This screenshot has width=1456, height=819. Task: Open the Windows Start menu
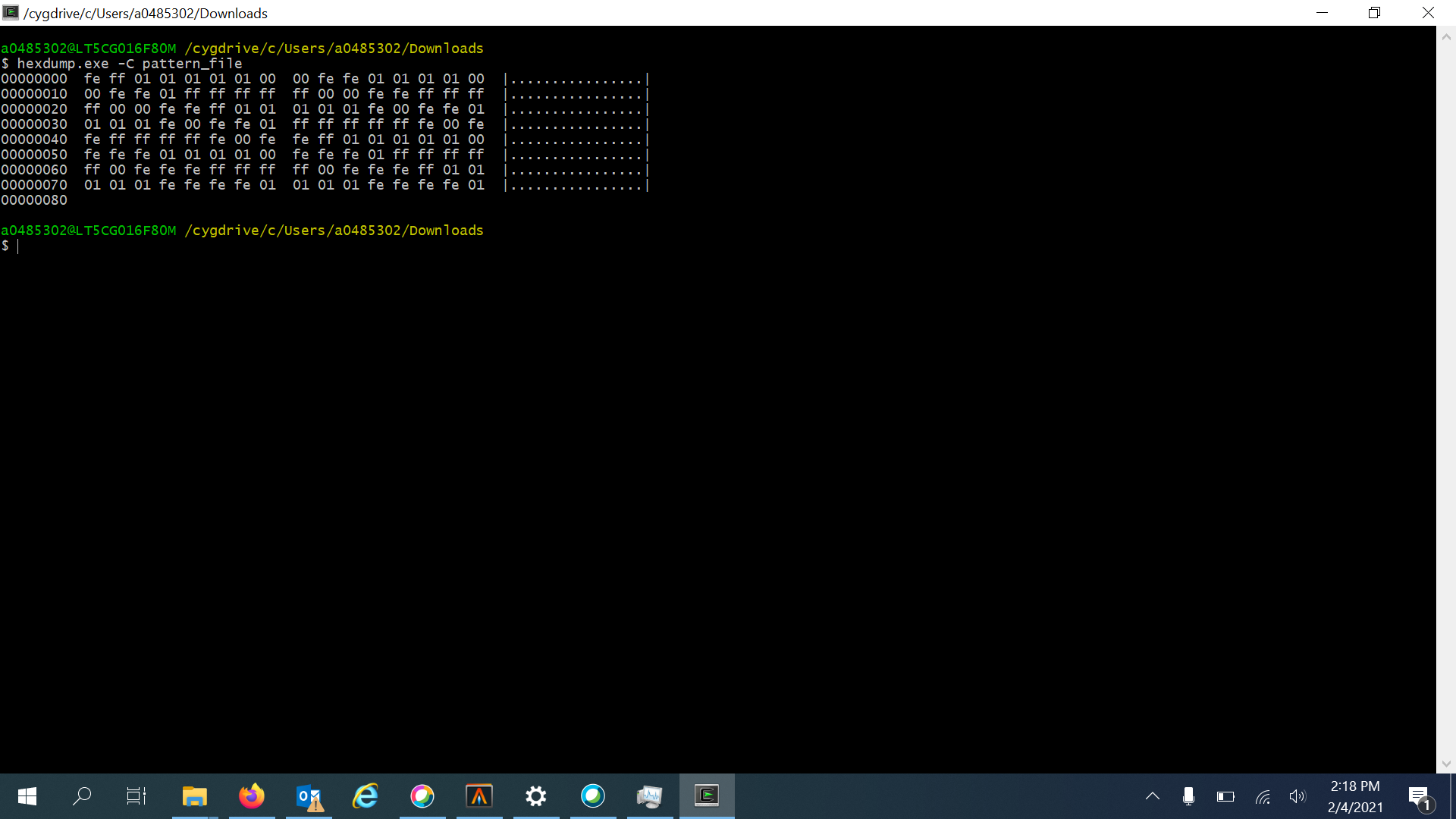point(27,796)
